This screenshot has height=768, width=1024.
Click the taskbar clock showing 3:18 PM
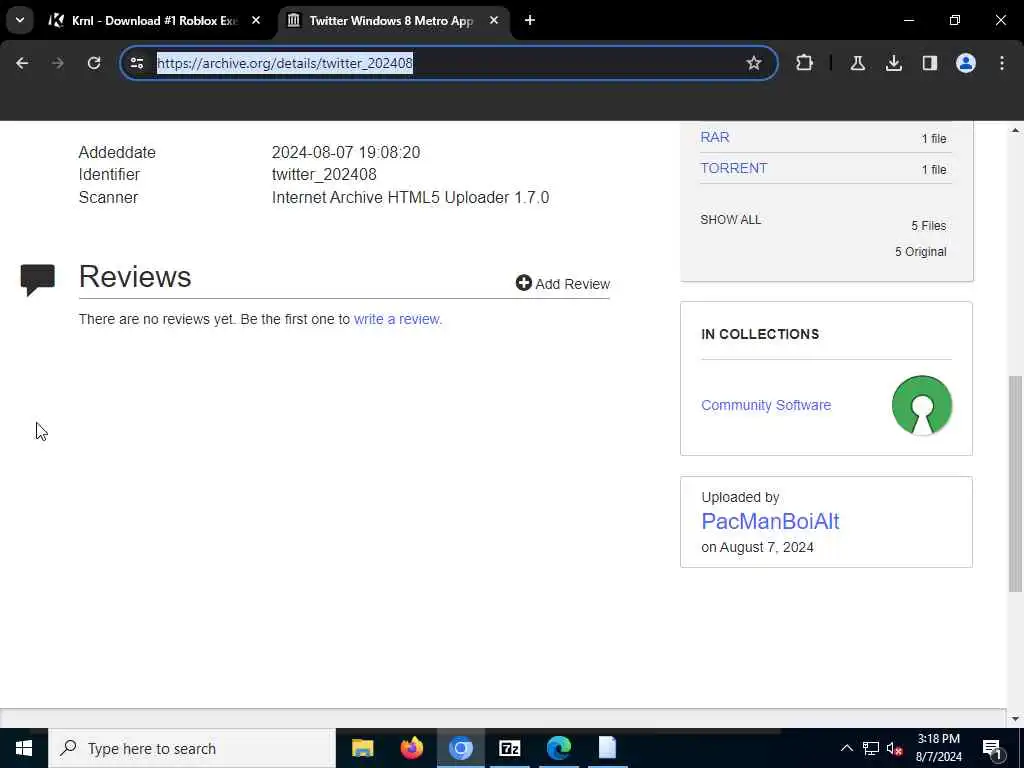938,748
